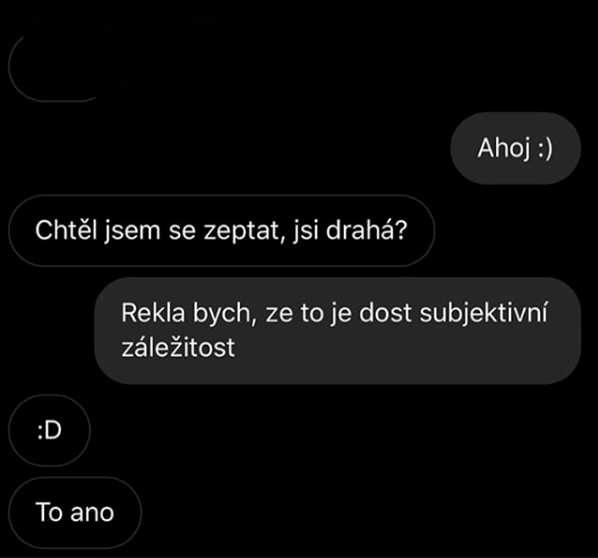The image size is (598, 558).
Task: Select the 'Rekla bych, ze to je dost' reply bubble
Action: pos(338,330)
